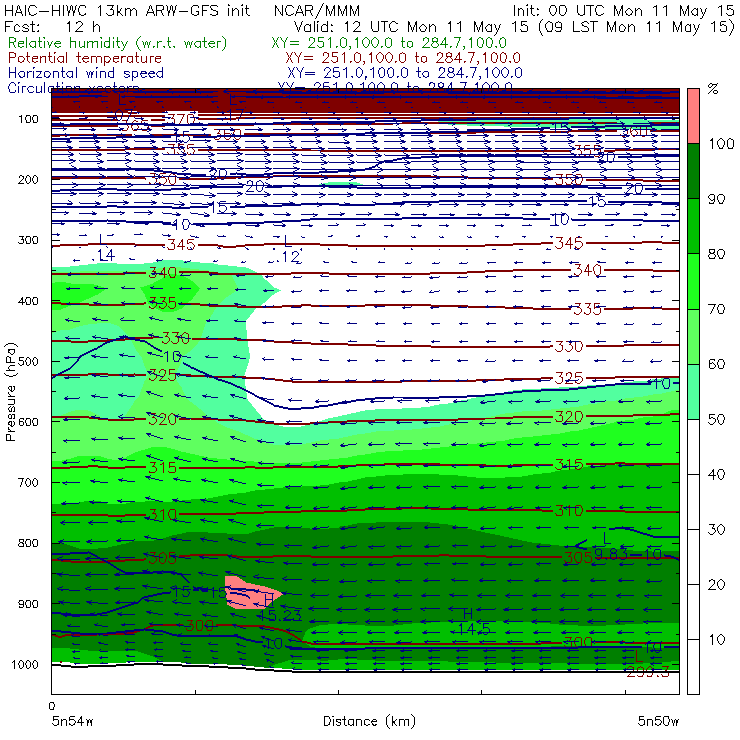Click the 60–70% light green color bar segment
The height and width of the screenshot is (740, 740).
coord(693,336)
